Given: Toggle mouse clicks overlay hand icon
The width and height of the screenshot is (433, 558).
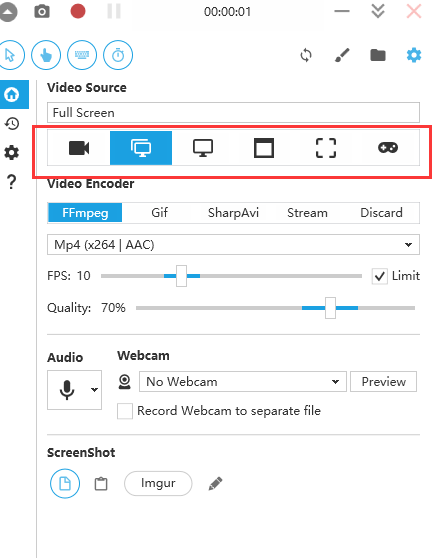Looking at the screenshot, I should pyautogui.click(x=46, y=55).
